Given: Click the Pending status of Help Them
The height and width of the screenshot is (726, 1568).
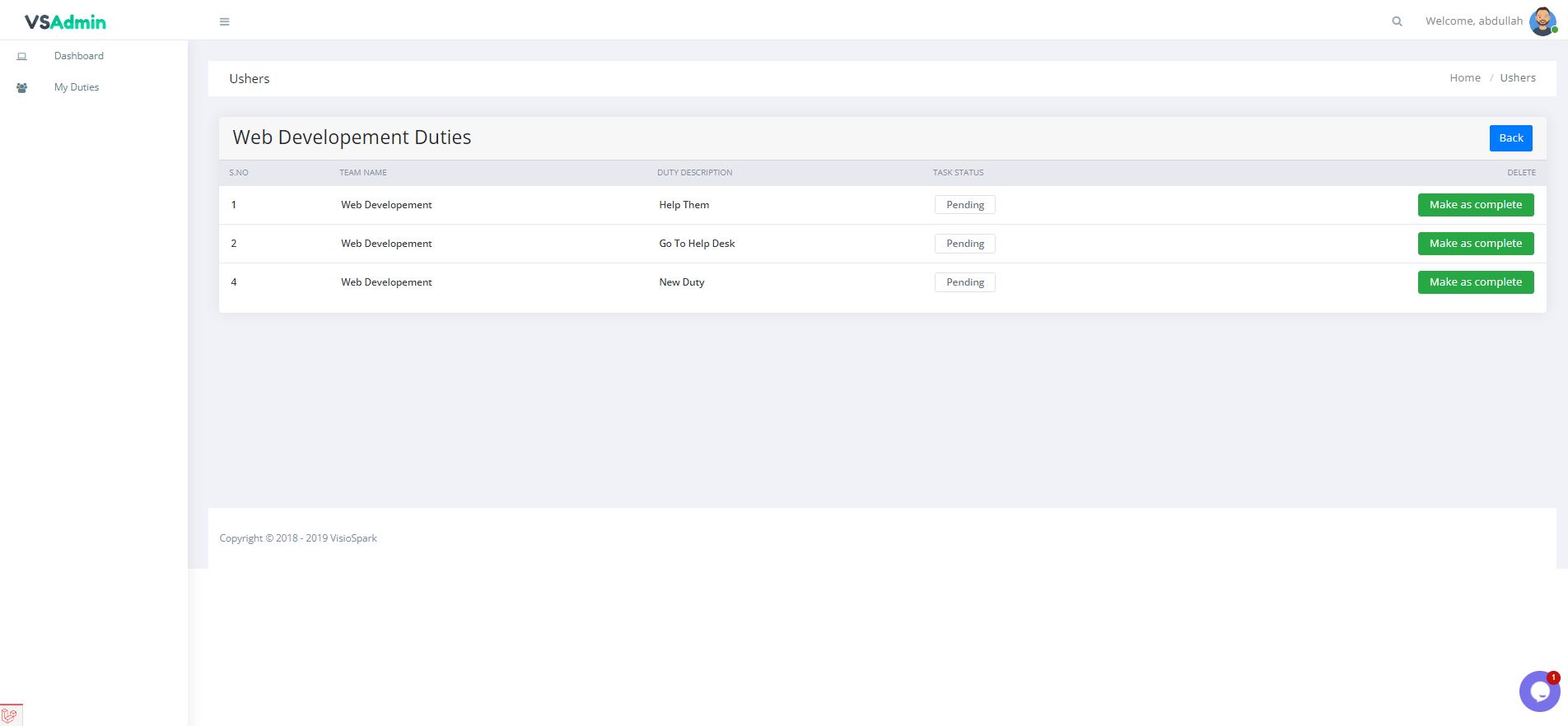Looking at the screenshot, I should [x=964, y=205].
